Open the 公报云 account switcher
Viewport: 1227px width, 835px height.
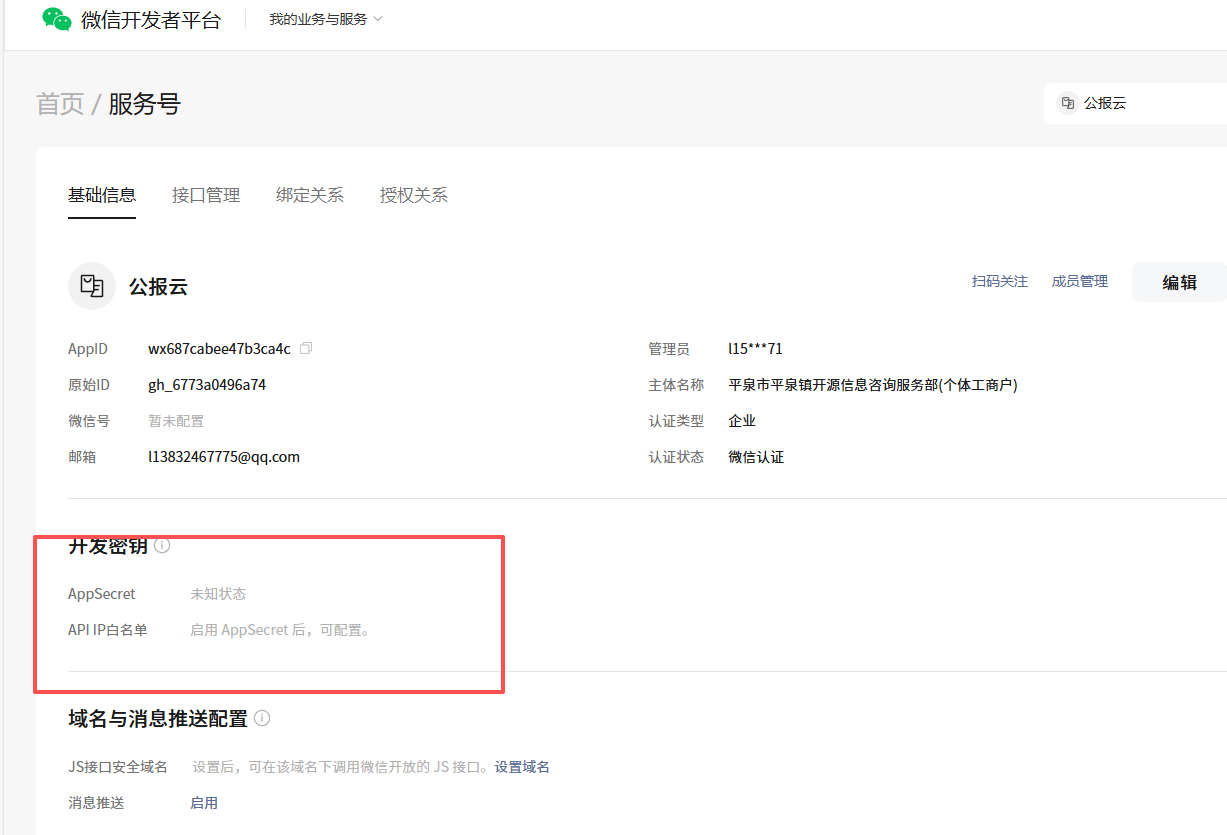[1136, 103]
